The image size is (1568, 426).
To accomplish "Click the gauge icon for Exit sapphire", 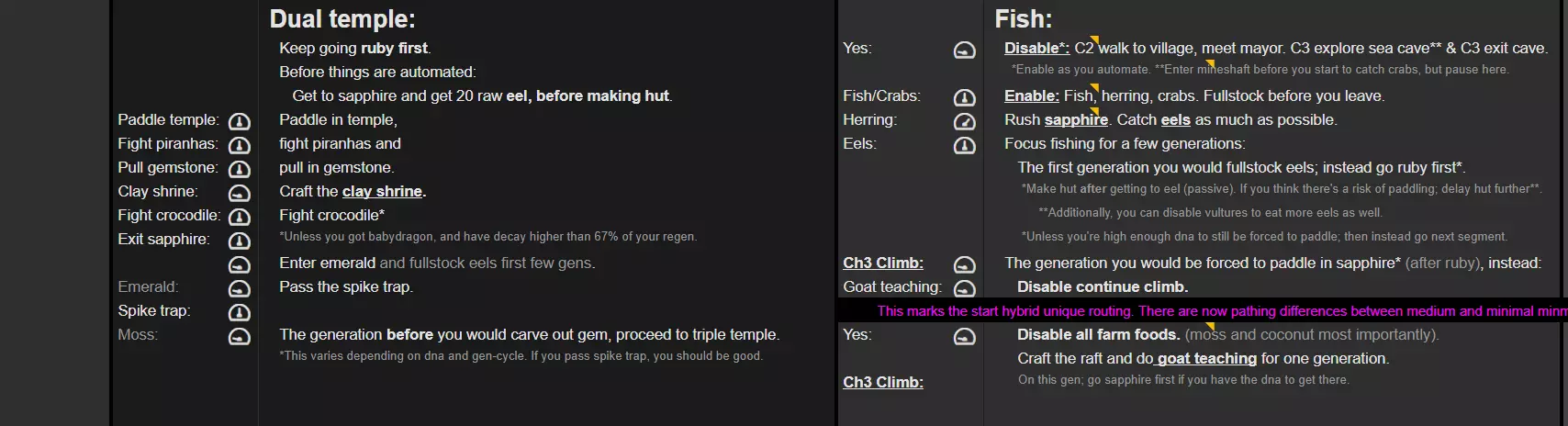I will pyautogui.click(x=239, y=241).
